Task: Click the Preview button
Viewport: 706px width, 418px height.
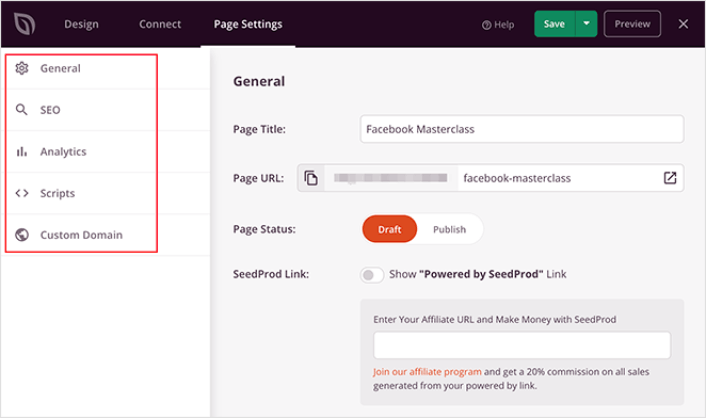Action: 632,23
